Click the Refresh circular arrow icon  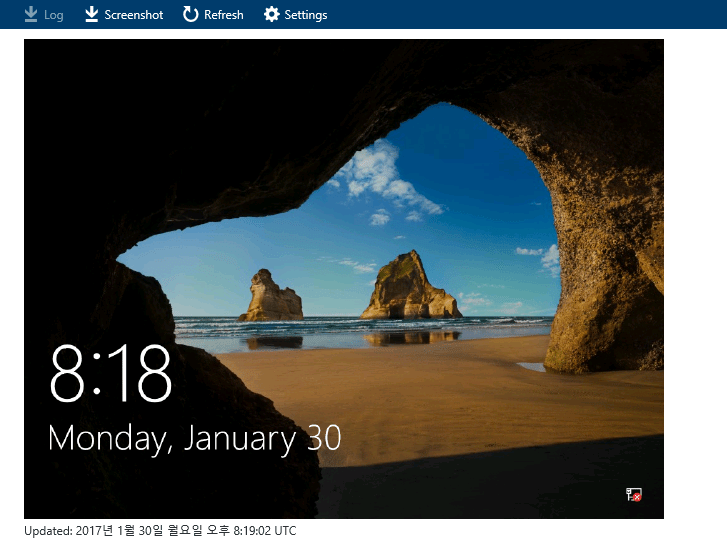pos(190,14)
